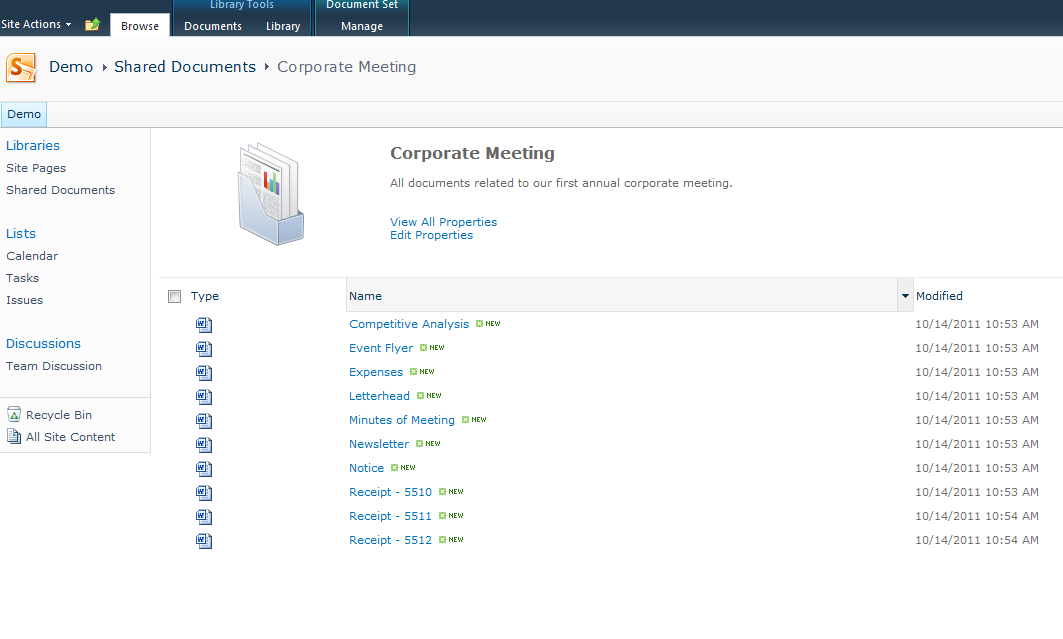Click the Word icon beside Letterhead
The height and width of the screenshot is (639, 1063).
tap(204, 396)
